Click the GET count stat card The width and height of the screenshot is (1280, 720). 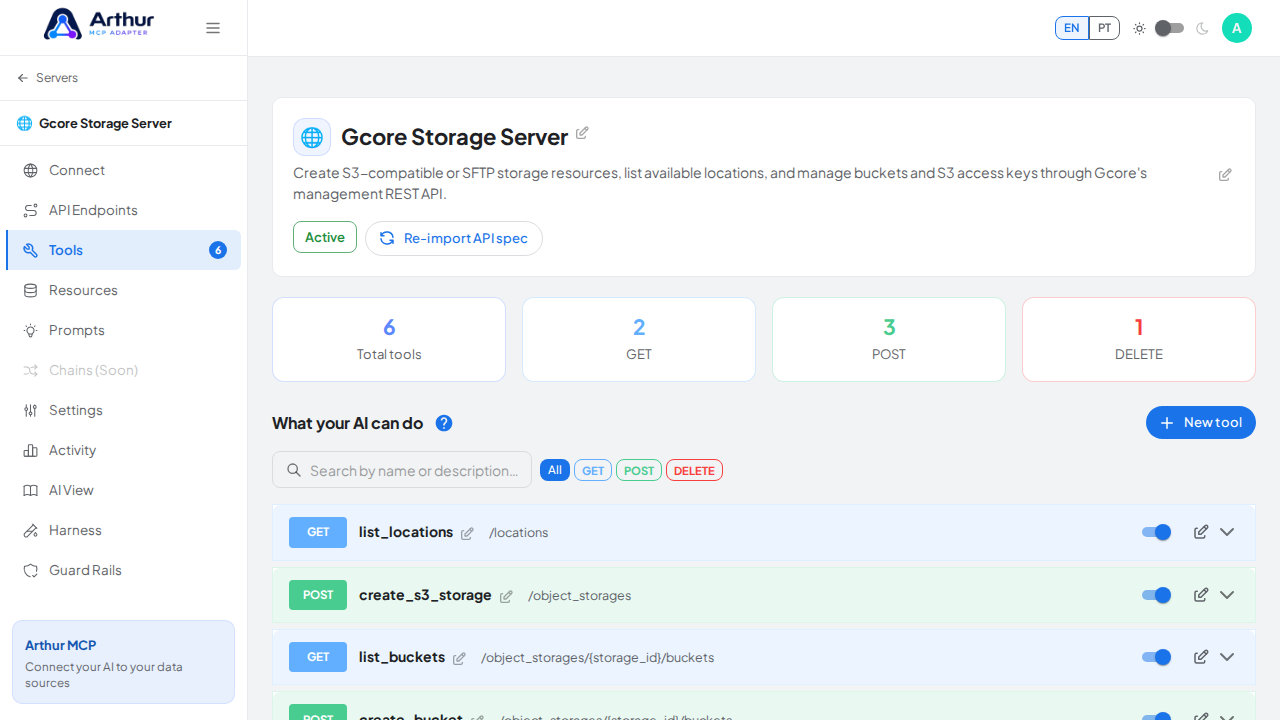[x=639, y=339]
